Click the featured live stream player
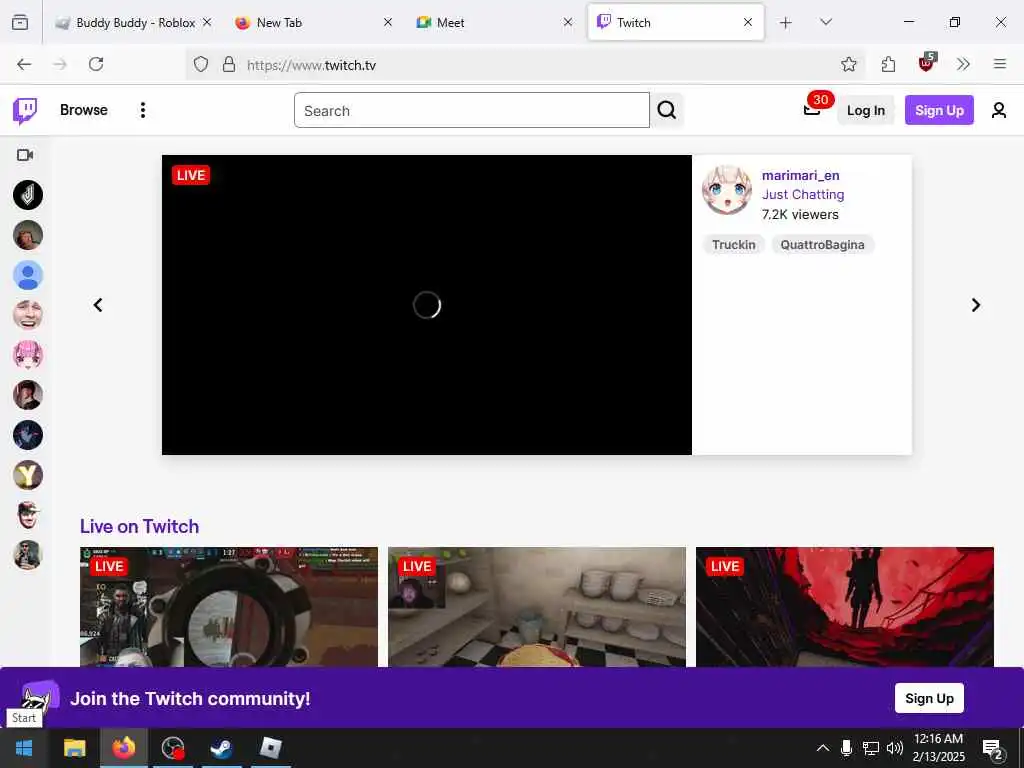The image size is (1024, 768). [426, 305]
